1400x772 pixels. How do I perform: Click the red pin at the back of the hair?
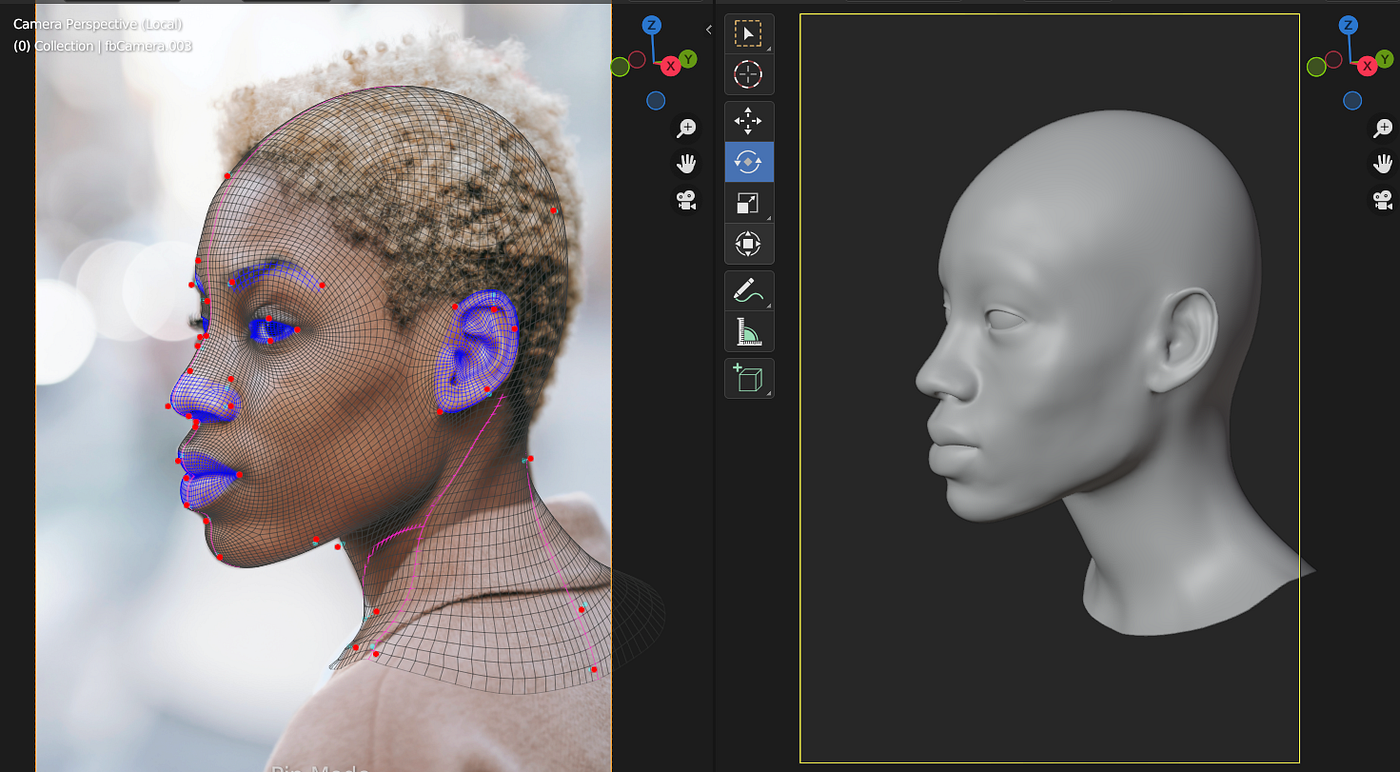(x=553, y=210)
